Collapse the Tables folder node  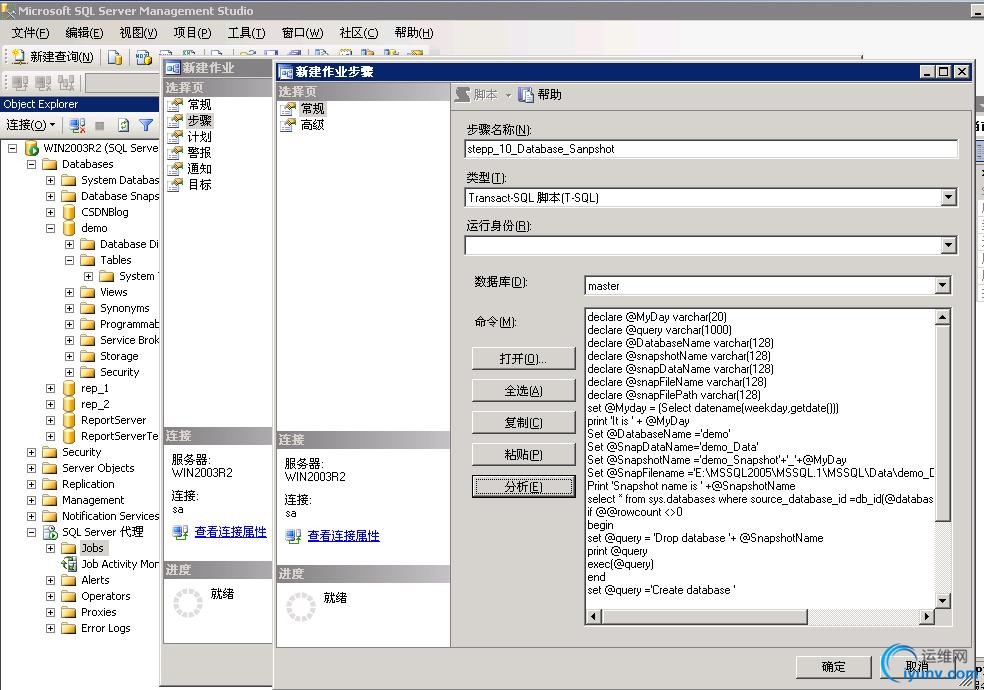pos(70,260)
